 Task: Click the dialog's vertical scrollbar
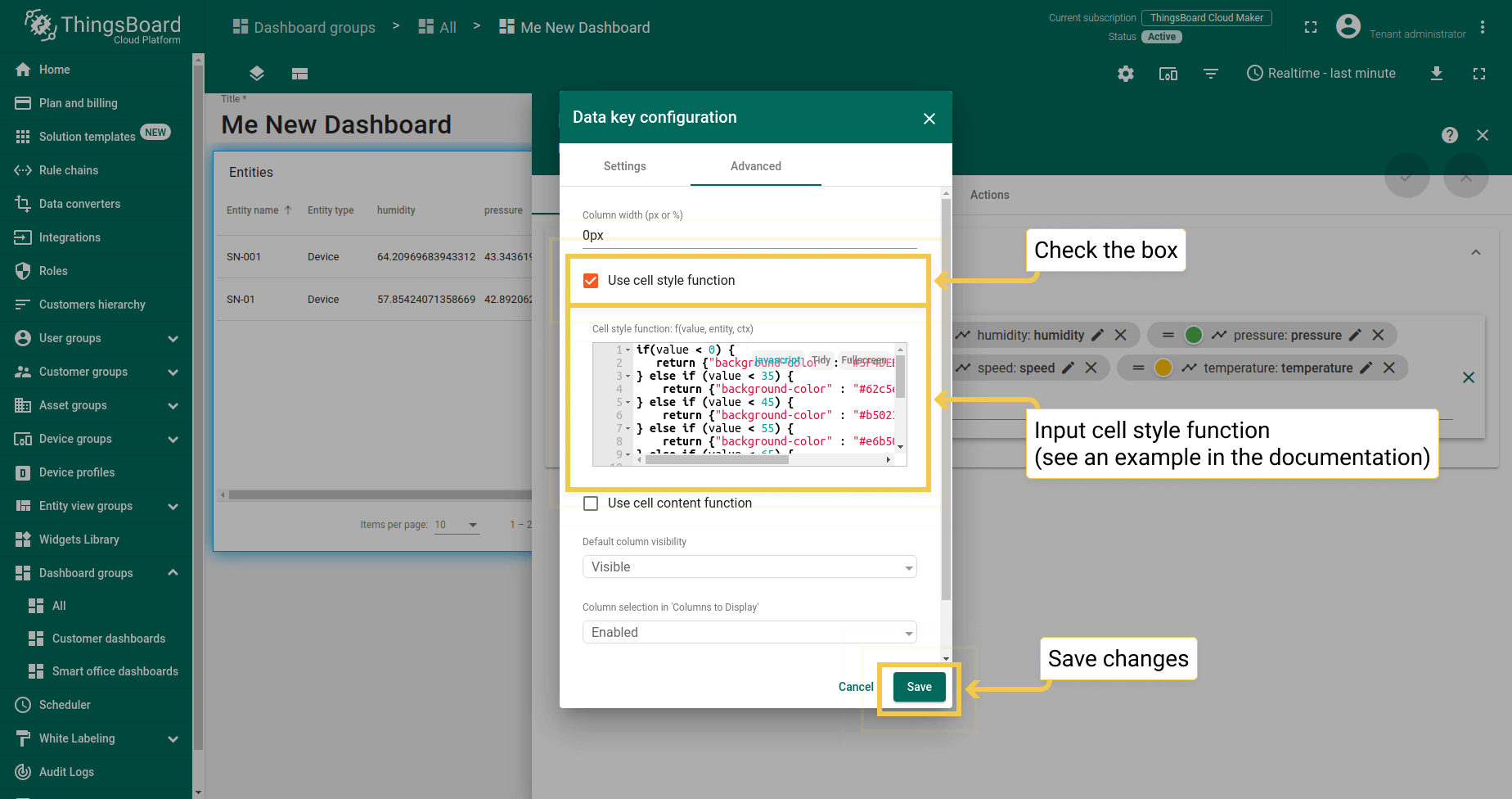[947, 401]
